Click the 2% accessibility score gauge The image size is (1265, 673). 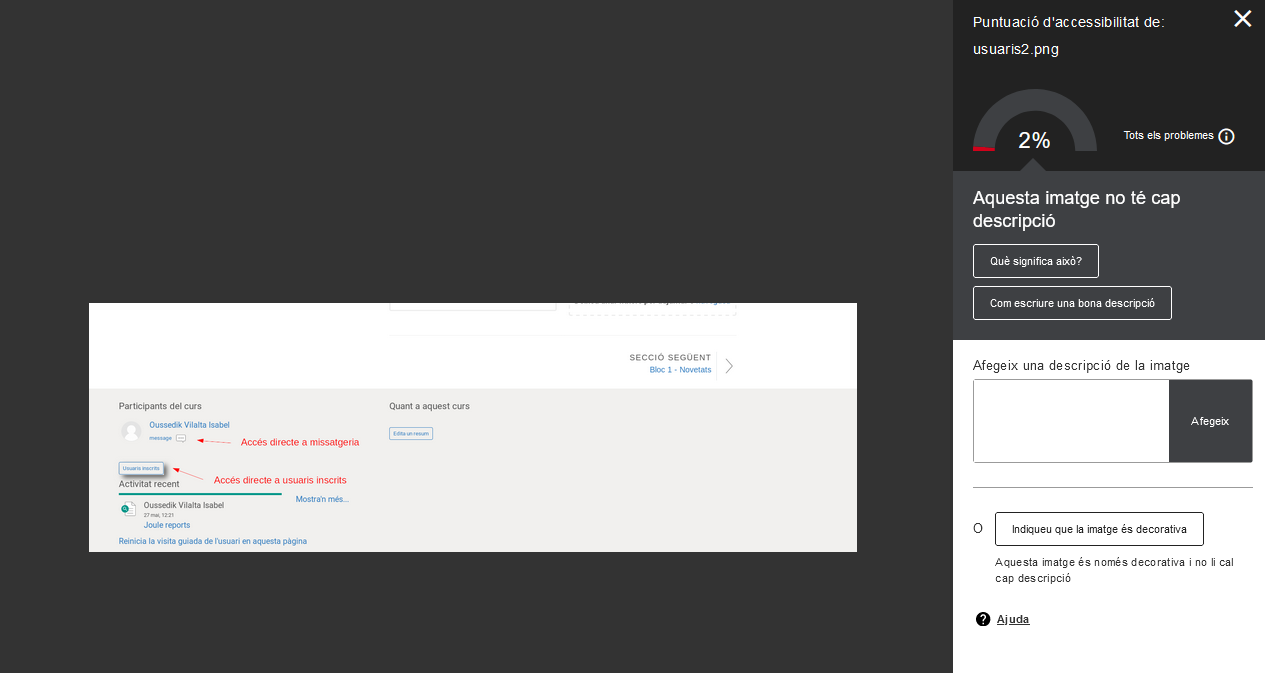pos(1034,125)
